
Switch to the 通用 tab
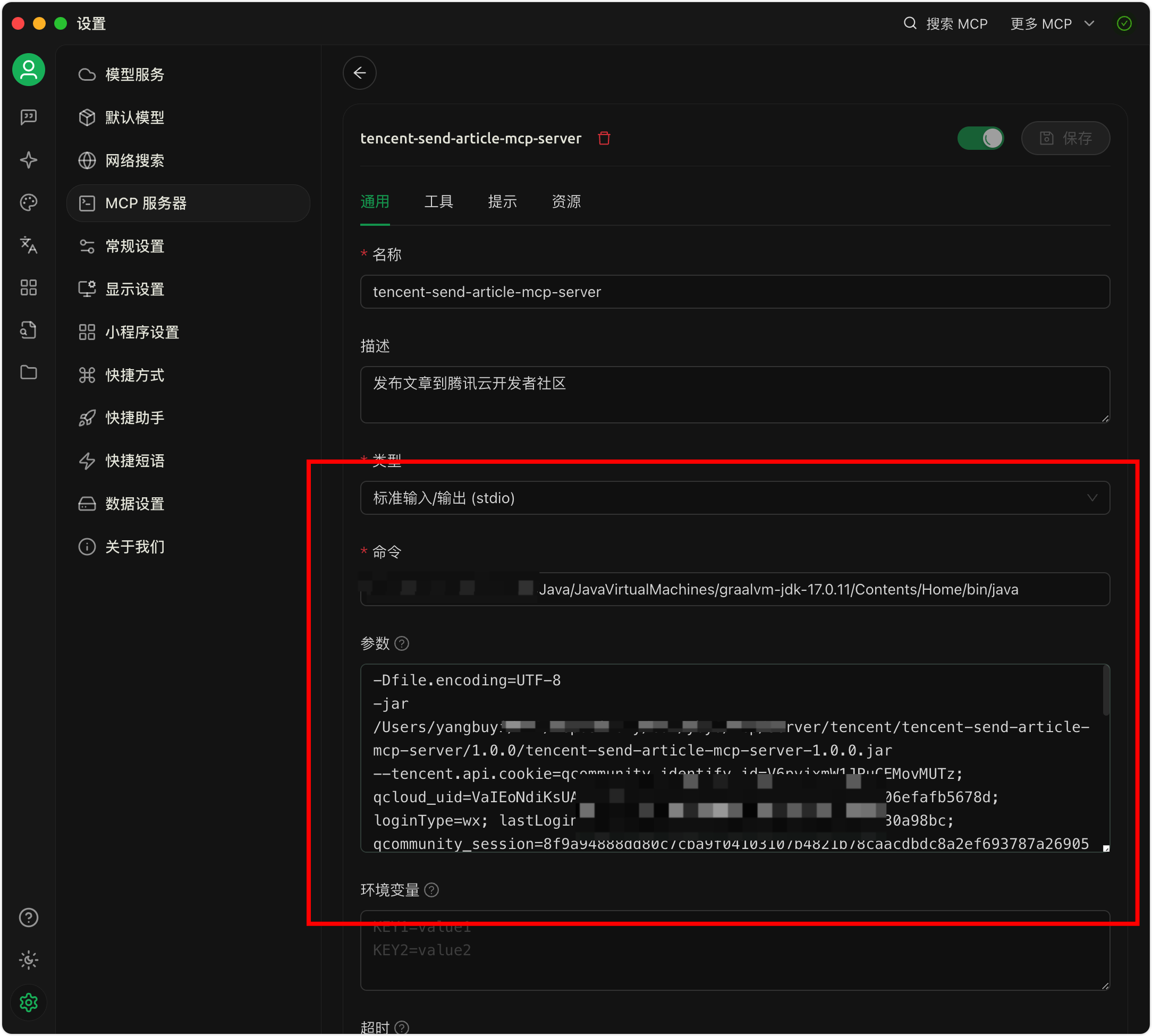click(x=375, y=201)
